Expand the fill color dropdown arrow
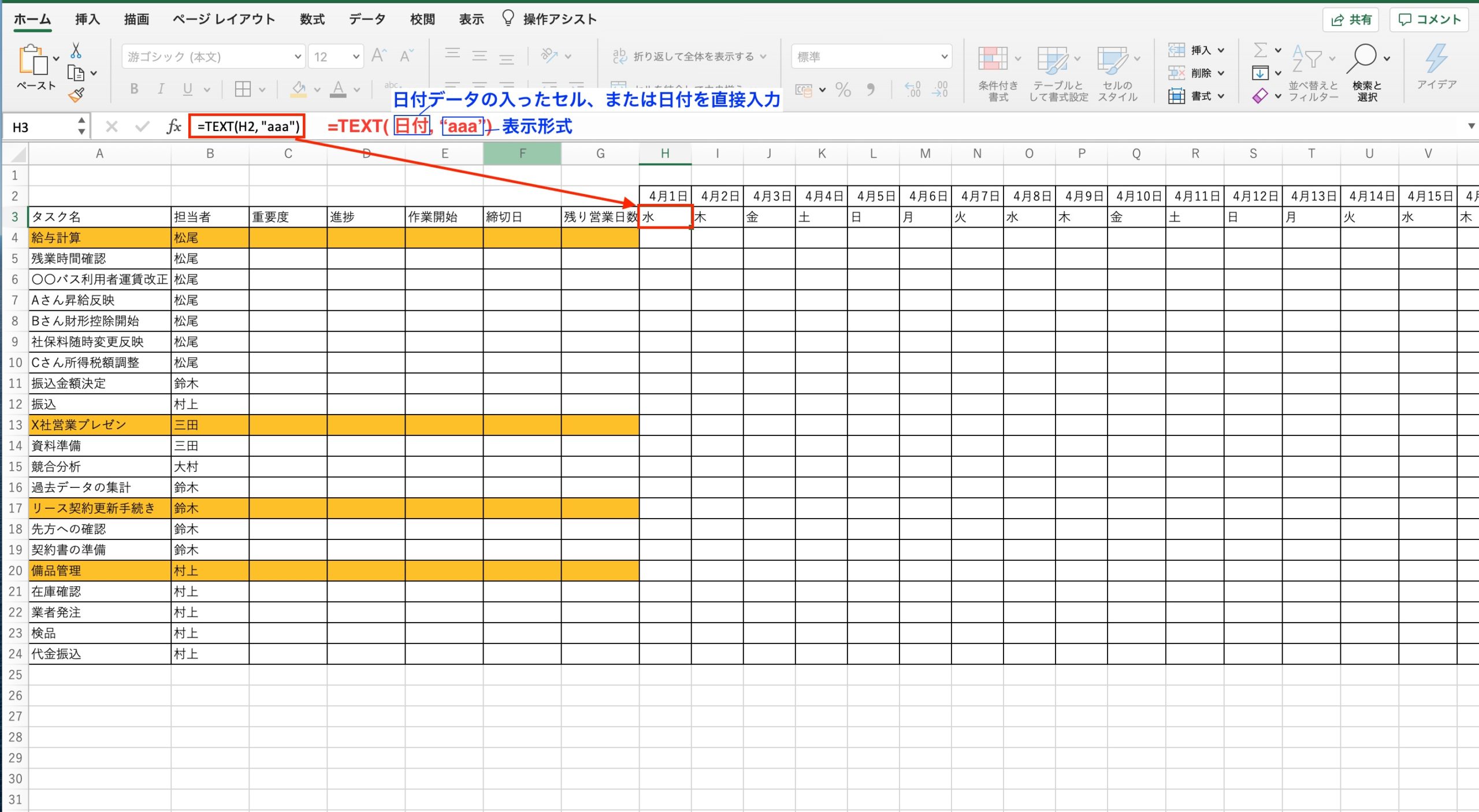The height and width of the screenshot is (812, 1479). (x=317, y=90)
